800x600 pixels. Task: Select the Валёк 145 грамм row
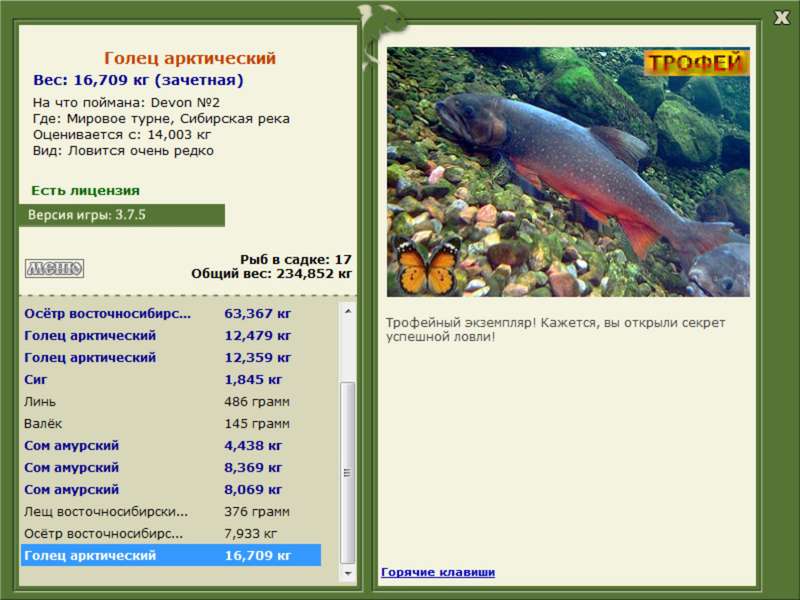171,423
